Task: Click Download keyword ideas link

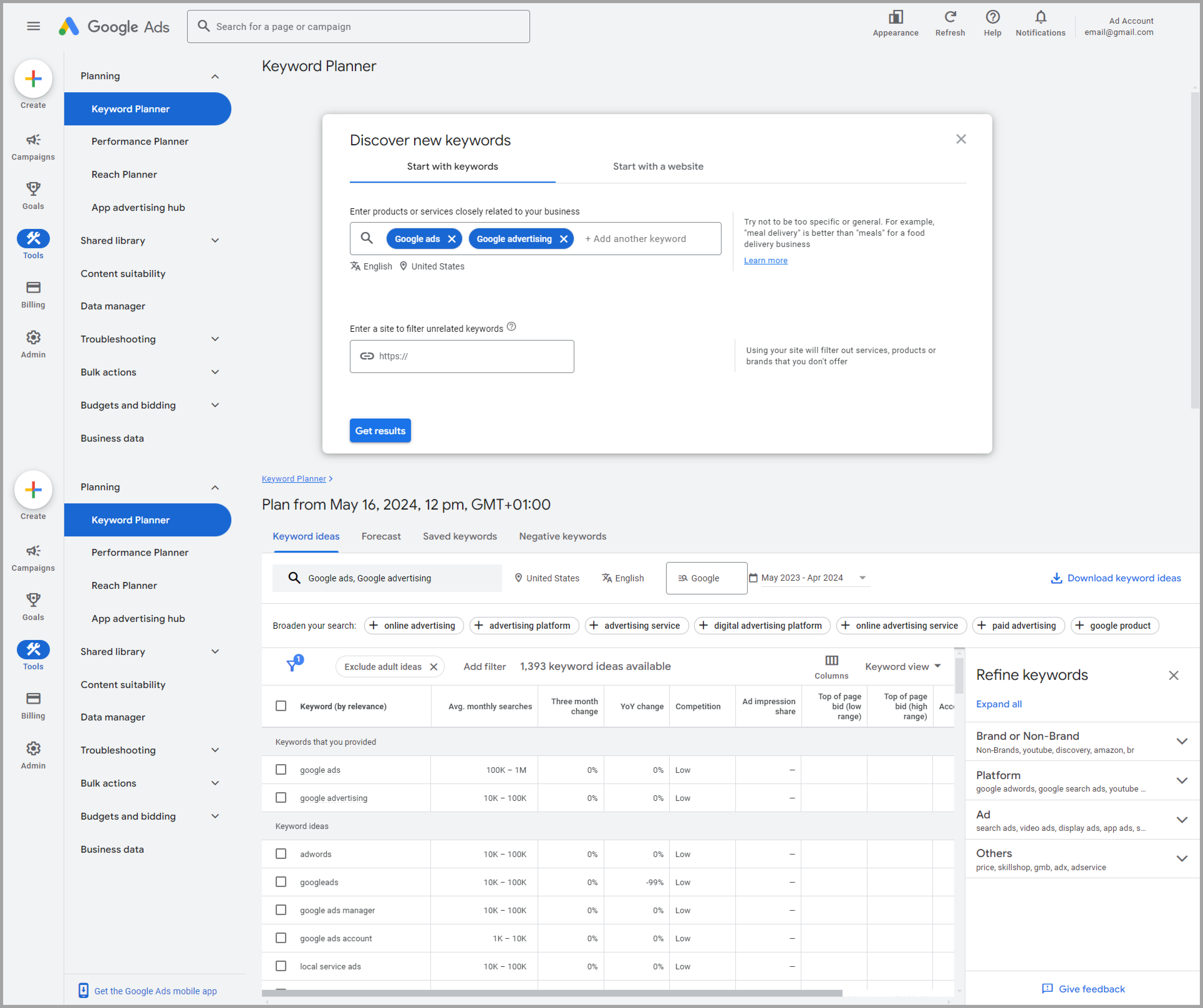Action: [1123, 578]
